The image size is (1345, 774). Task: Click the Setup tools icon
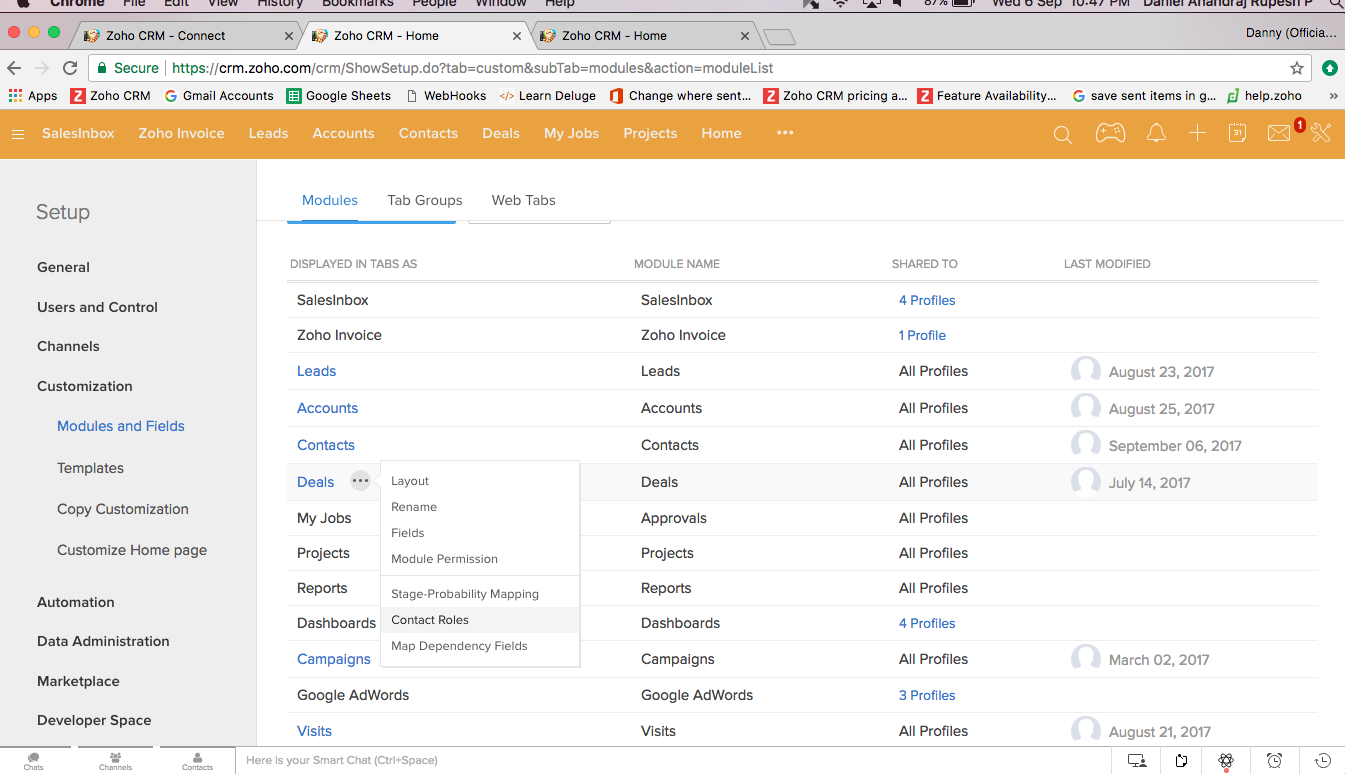coord(1321,133)
